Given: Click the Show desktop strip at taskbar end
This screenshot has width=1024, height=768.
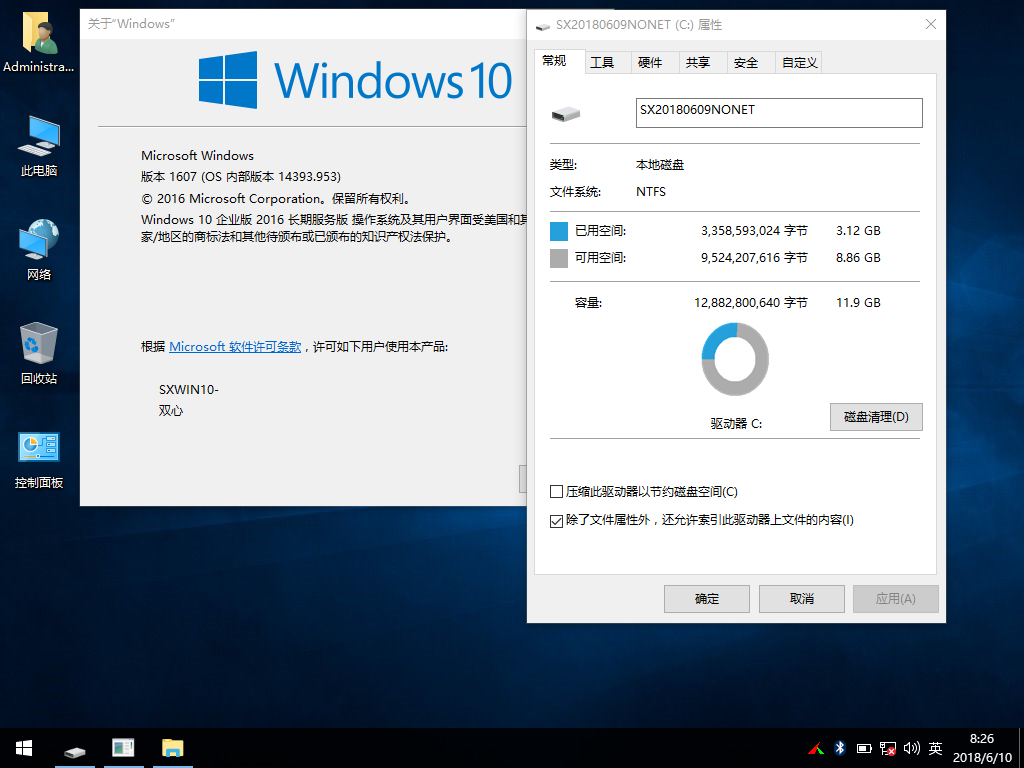Looking at the screenshot, I should pos(1021,748).
